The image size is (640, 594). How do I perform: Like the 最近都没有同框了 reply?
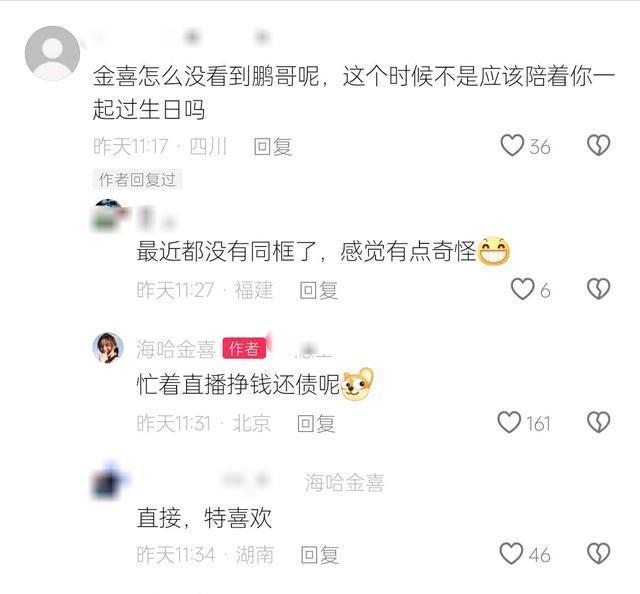(x=522, y=289)
